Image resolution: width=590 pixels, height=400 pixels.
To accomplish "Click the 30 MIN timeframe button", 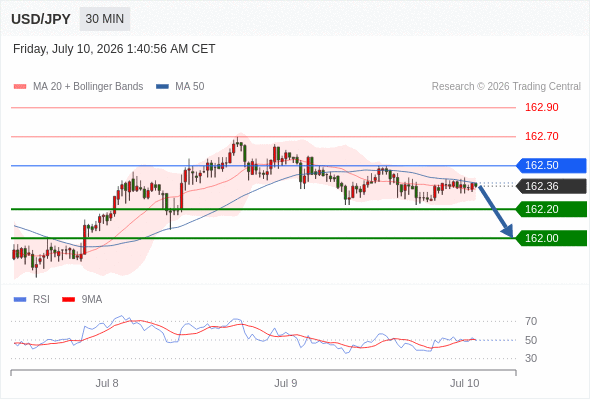I will (x=105, y=19).
